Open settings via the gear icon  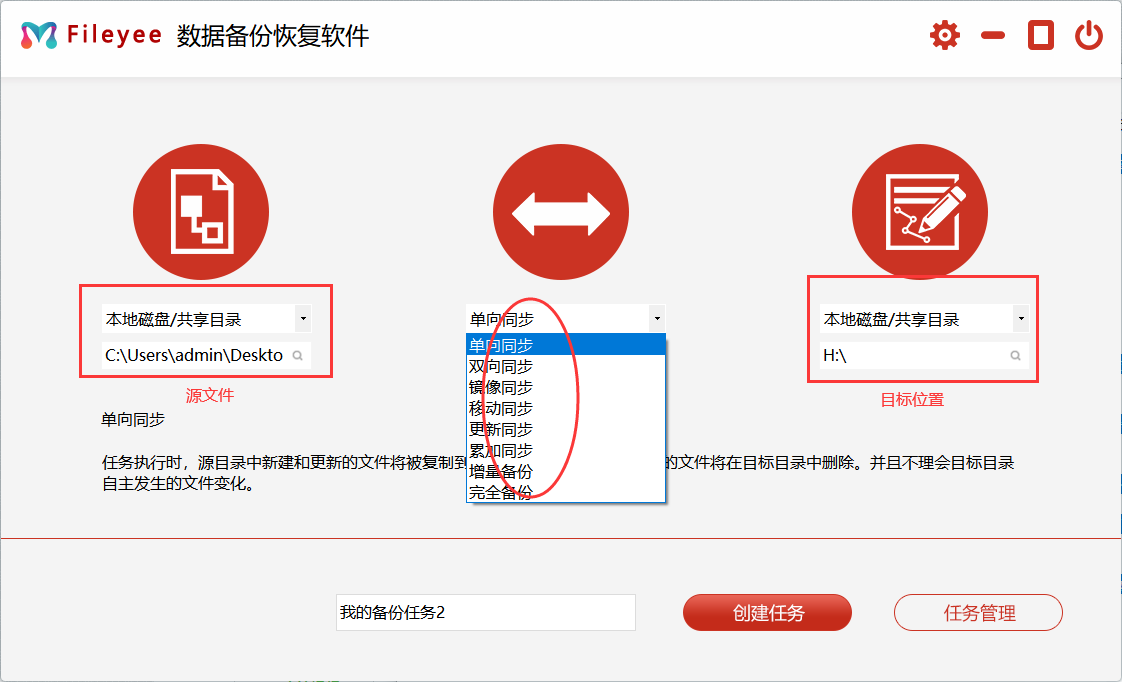[x=944, y=36]
